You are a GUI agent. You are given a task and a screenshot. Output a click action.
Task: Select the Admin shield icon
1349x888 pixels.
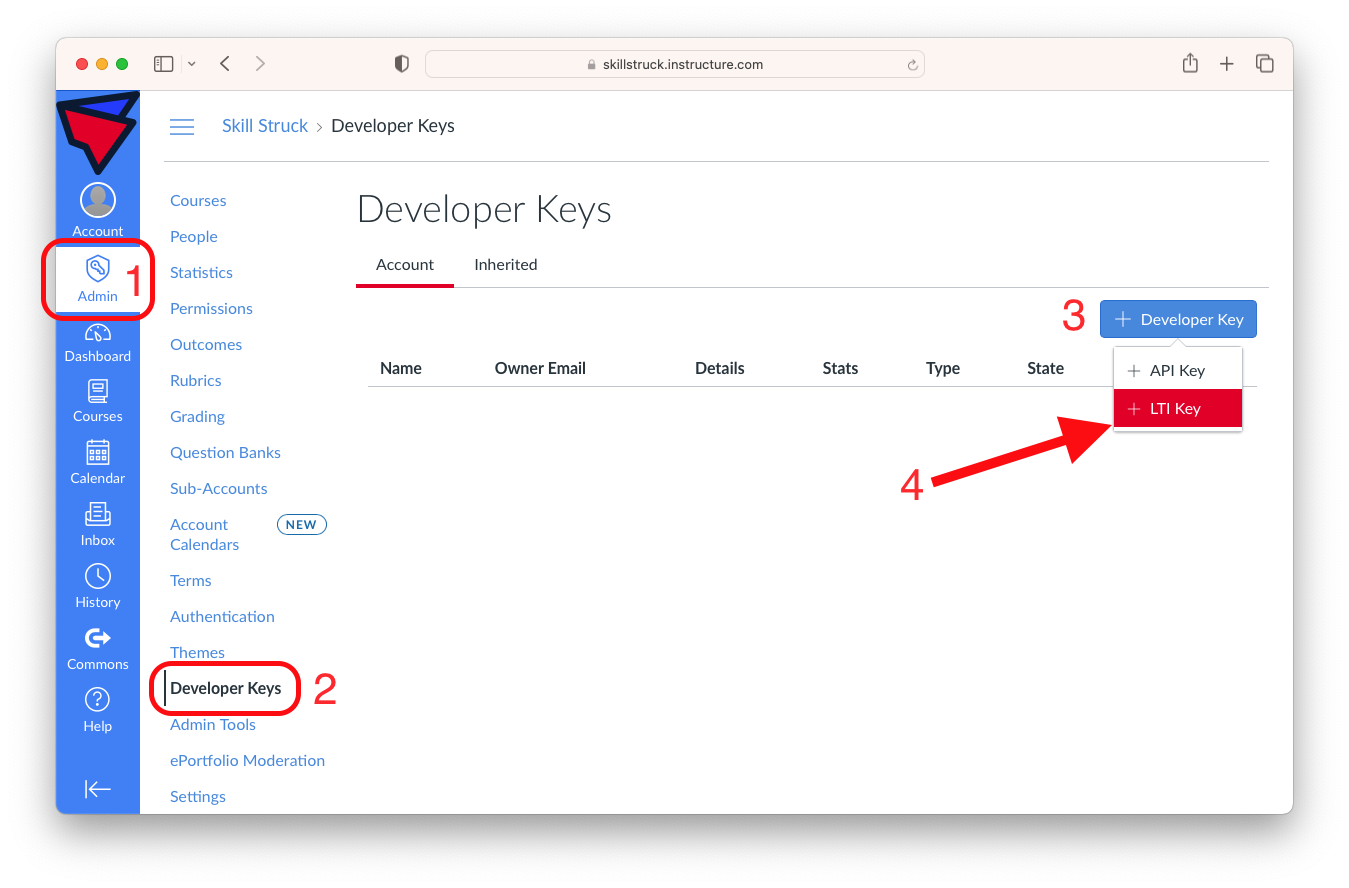click(x=97, y=270)
